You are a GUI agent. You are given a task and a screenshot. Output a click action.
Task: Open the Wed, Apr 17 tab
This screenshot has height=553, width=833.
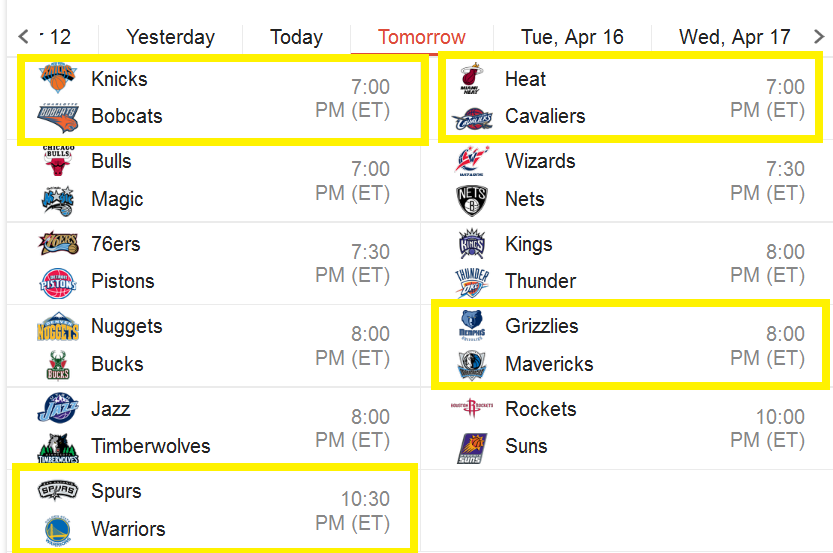click(735, 37)
